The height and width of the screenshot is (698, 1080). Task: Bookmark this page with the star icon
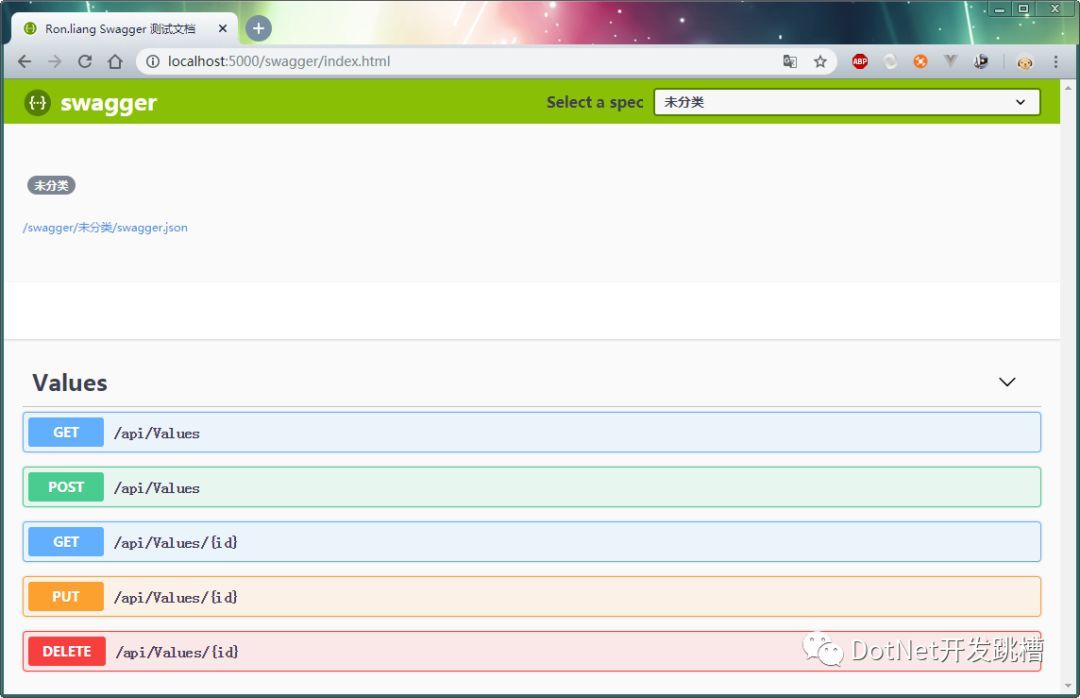[820, 61]
